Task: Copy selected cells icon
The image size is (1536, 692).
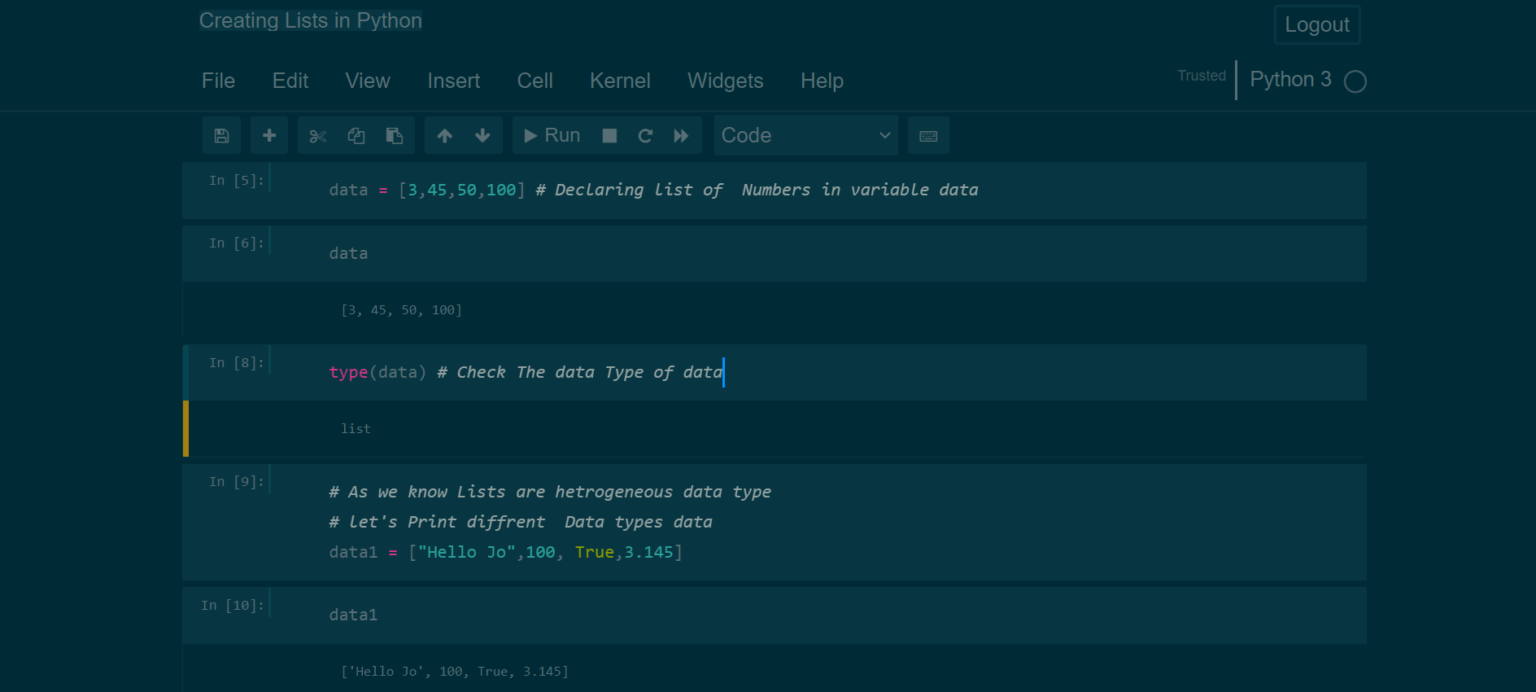Action: [x=356, y=136]
